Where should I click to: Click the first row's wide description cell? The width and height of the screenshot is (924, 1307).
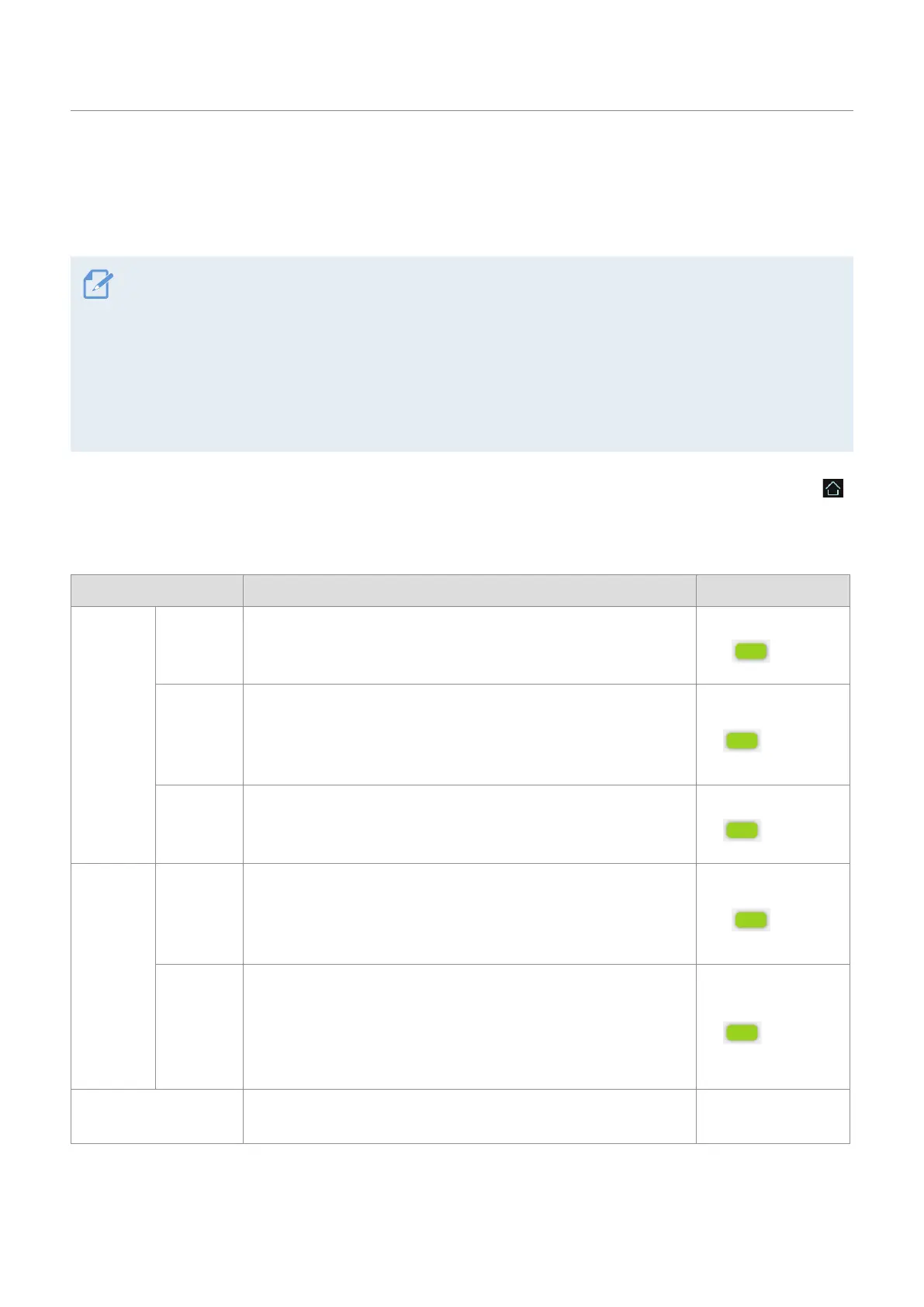tap(469, 645)
